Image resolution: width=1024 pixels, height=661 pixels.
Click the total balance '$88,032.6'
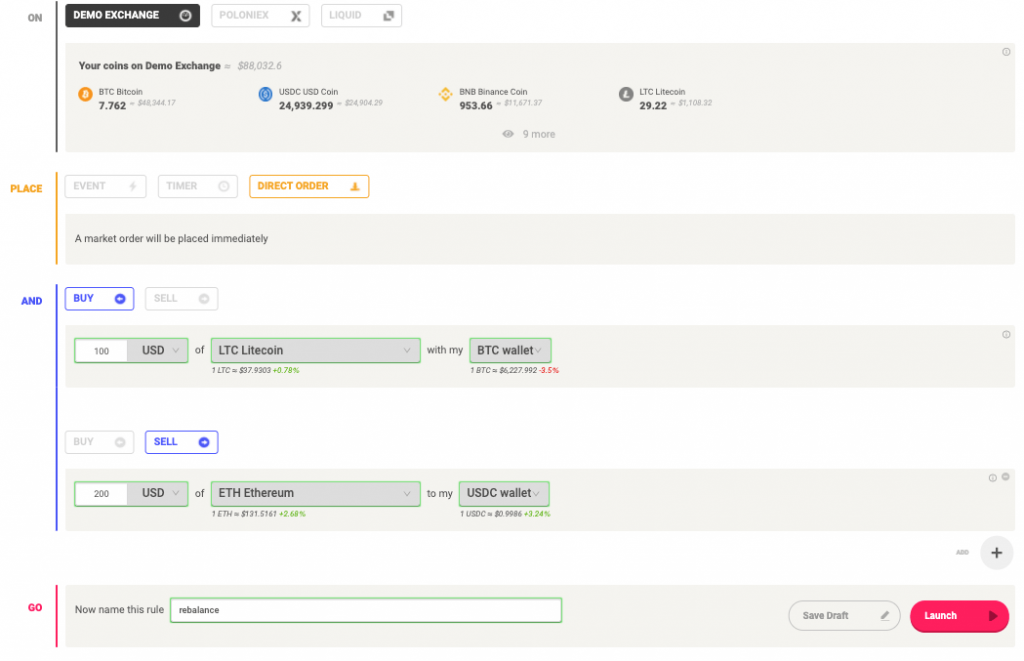click(259, 66)
